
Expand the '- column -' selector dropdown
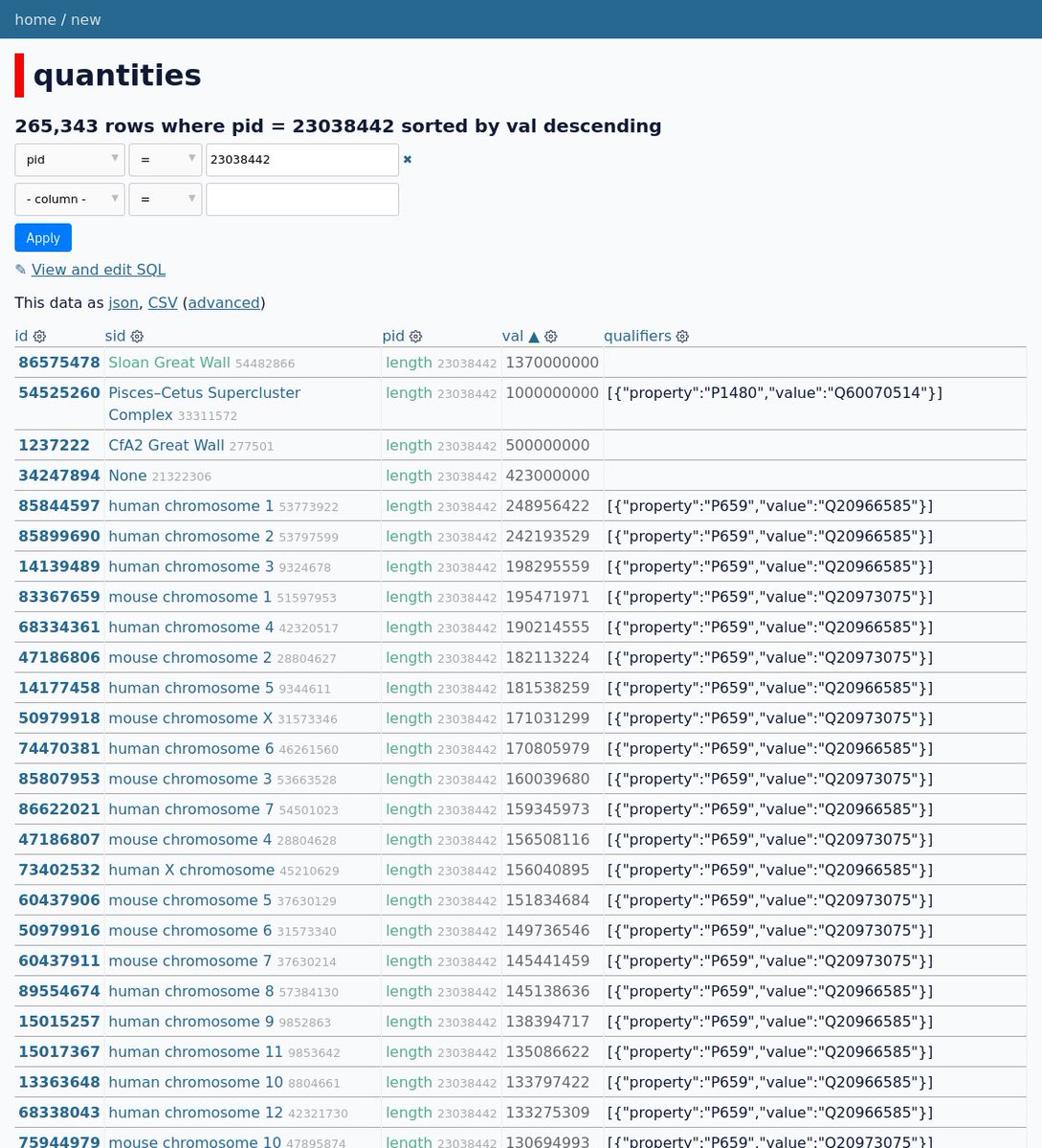70,199
